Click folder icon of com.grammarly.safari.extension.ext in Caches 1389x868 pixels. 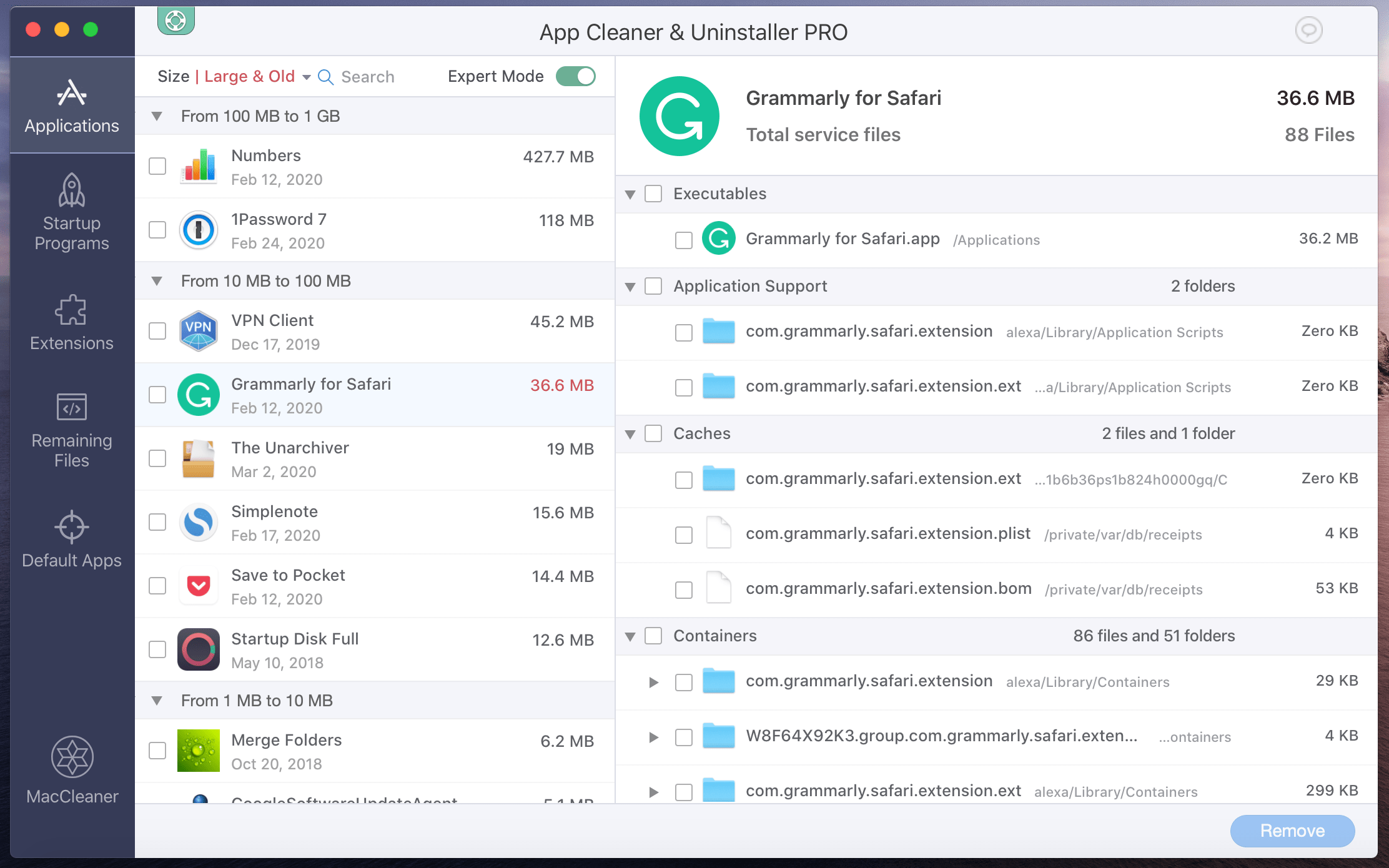click(718, 478)
